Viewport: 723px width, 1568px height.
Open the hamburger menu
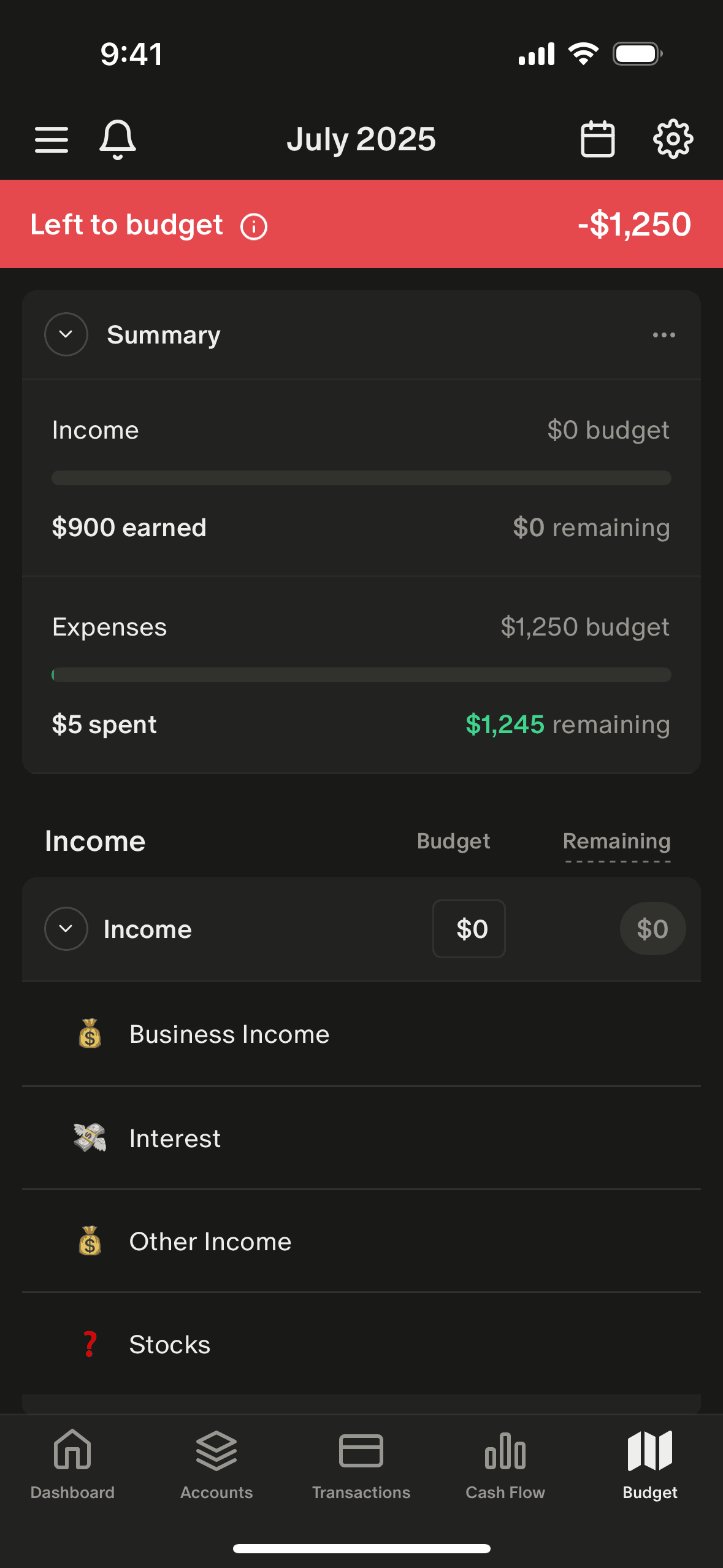click(x=52, y=139)
